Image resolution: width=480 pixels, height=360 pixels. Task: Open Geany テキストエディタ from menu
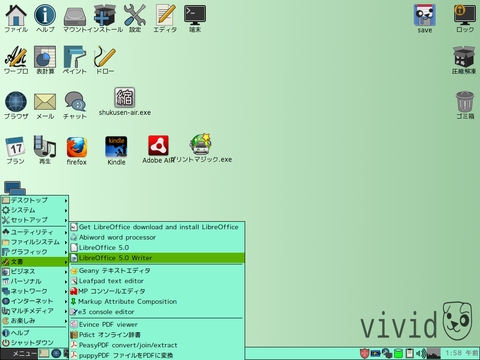pos(157,271)
